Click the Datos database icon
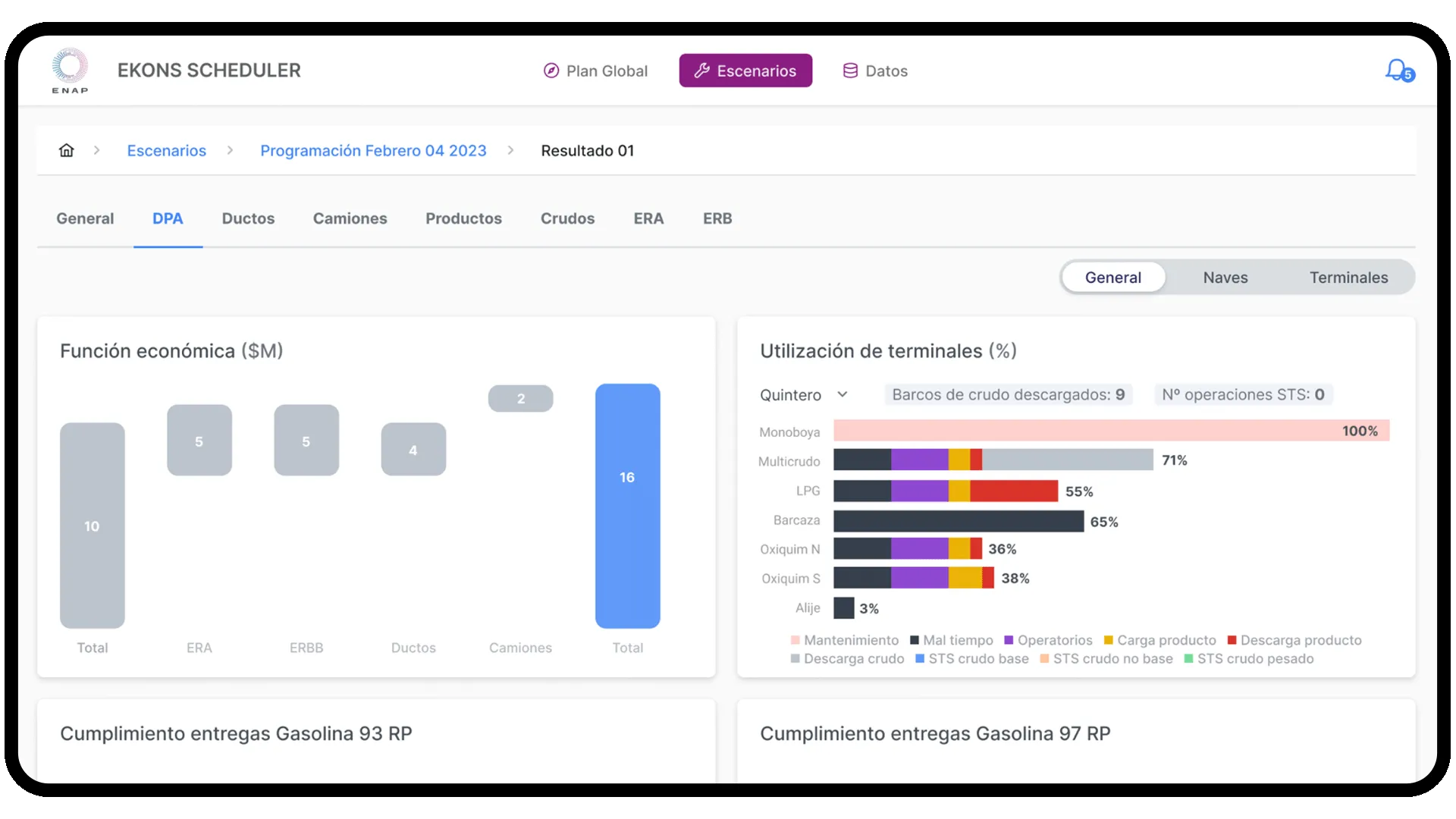The width and height of the screenshot is (1456, 819). tap(850, 71)
